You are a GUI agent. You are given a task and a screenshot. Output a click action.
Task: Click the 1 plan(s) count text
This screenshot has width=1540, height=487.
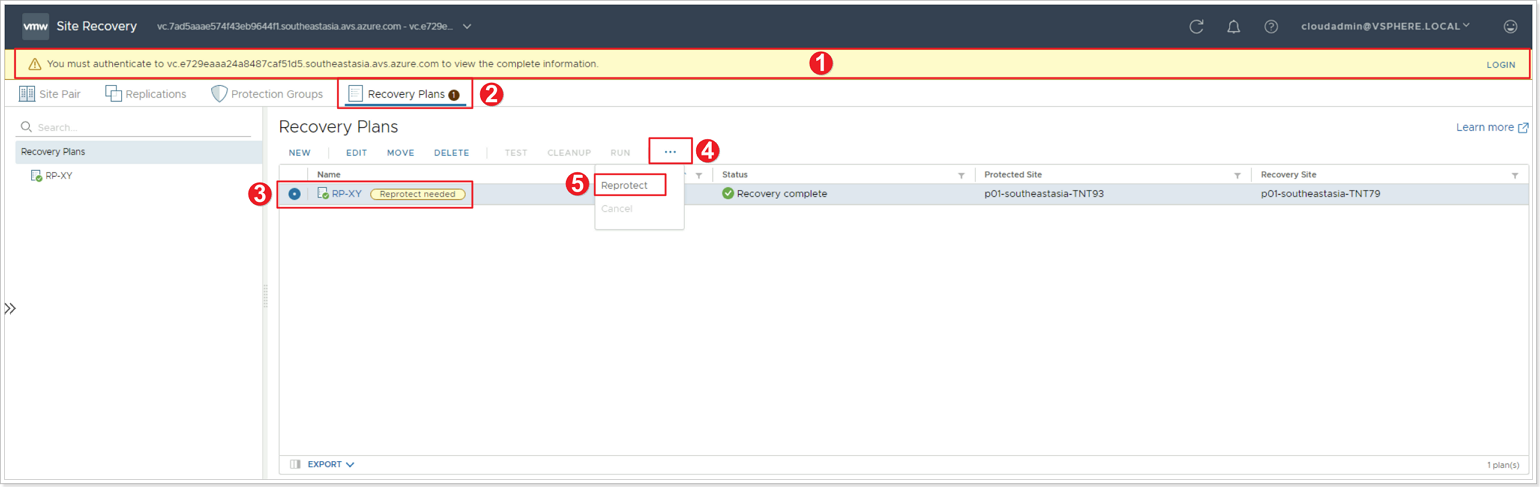[1503, 465]
